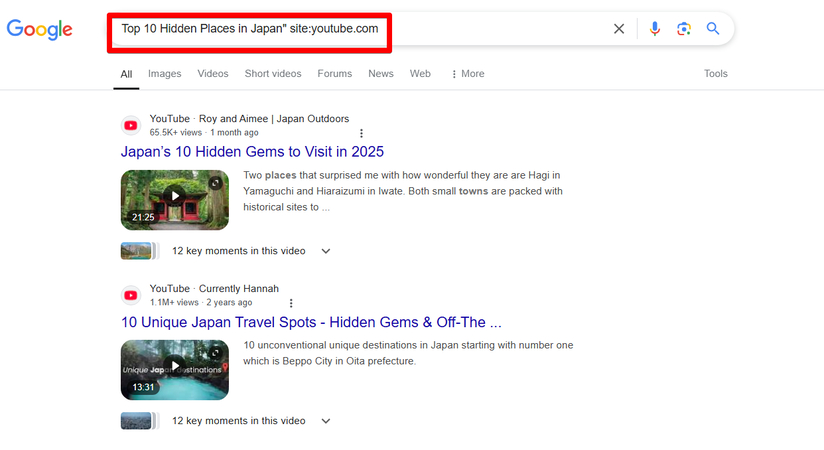Image resolution: width=824 pixels, height=450 pixels.
Task: Select the All tab
Action: (126, 74)
